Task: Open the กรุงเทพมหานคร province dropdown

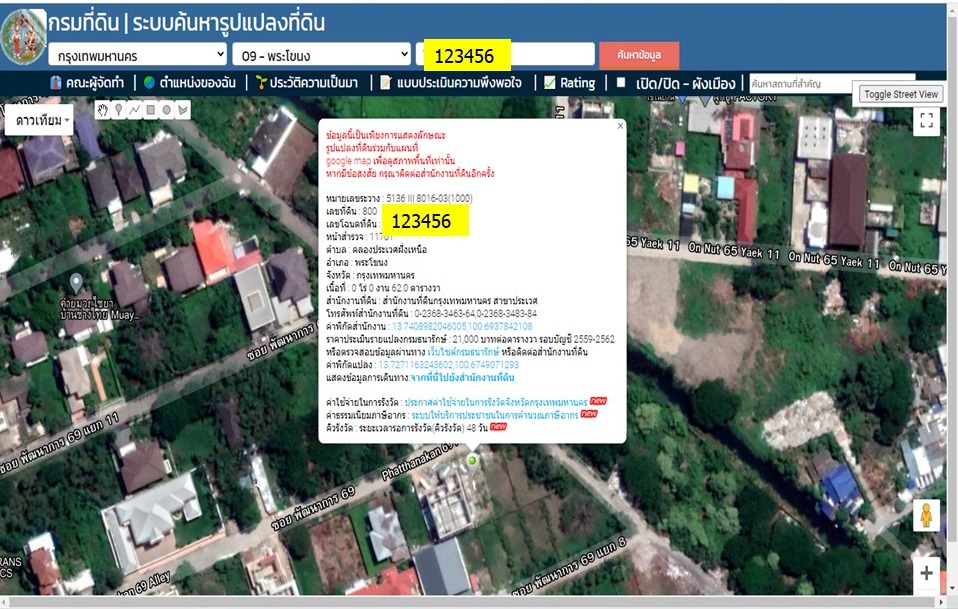Action: (136, 54)
